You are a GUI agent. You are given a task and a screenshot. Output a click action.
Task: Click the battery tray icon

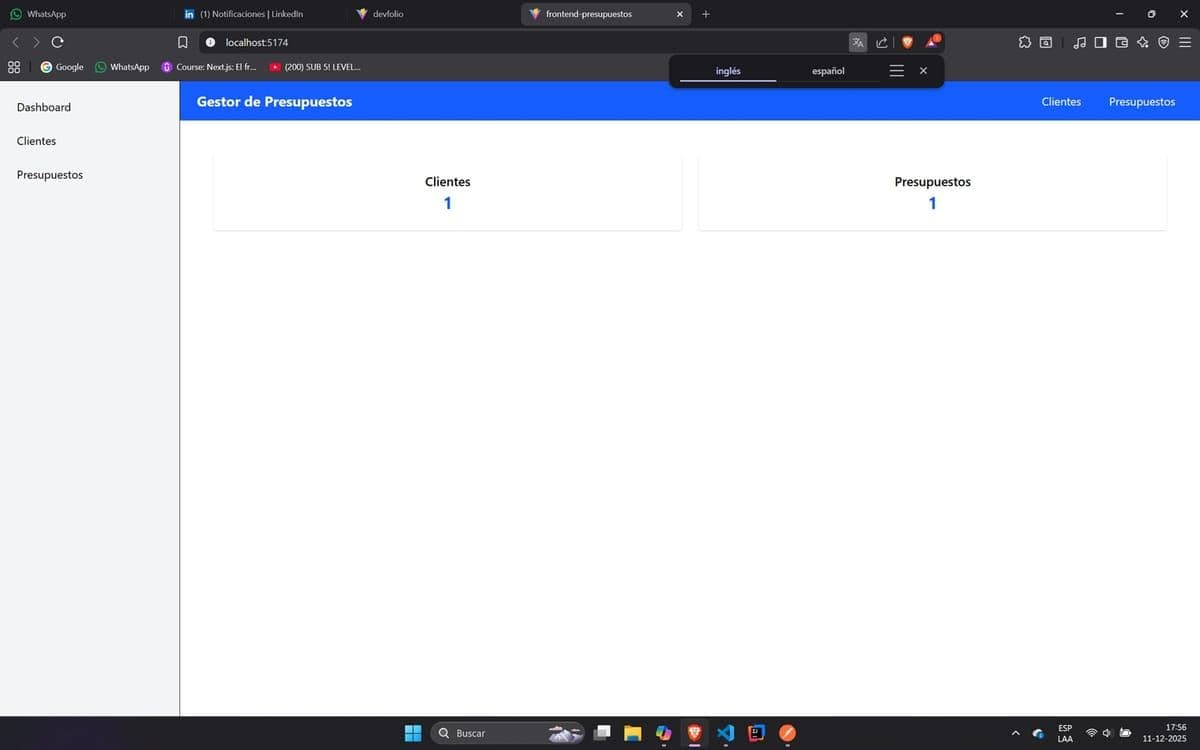coord(1126,733)
